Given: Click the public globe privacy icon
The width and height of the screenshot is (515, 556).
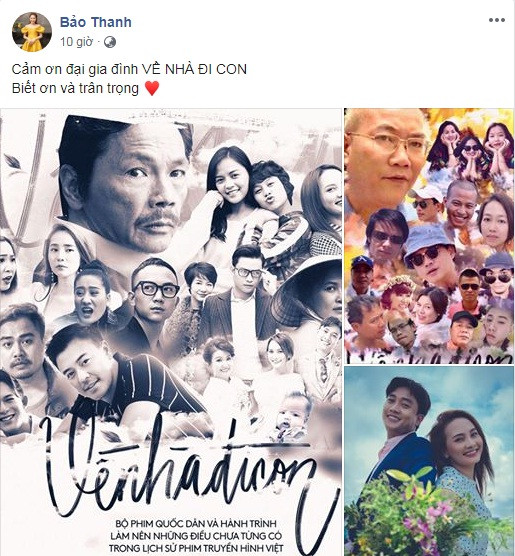Looking at the screenshot, I should [x=110, y=42].
